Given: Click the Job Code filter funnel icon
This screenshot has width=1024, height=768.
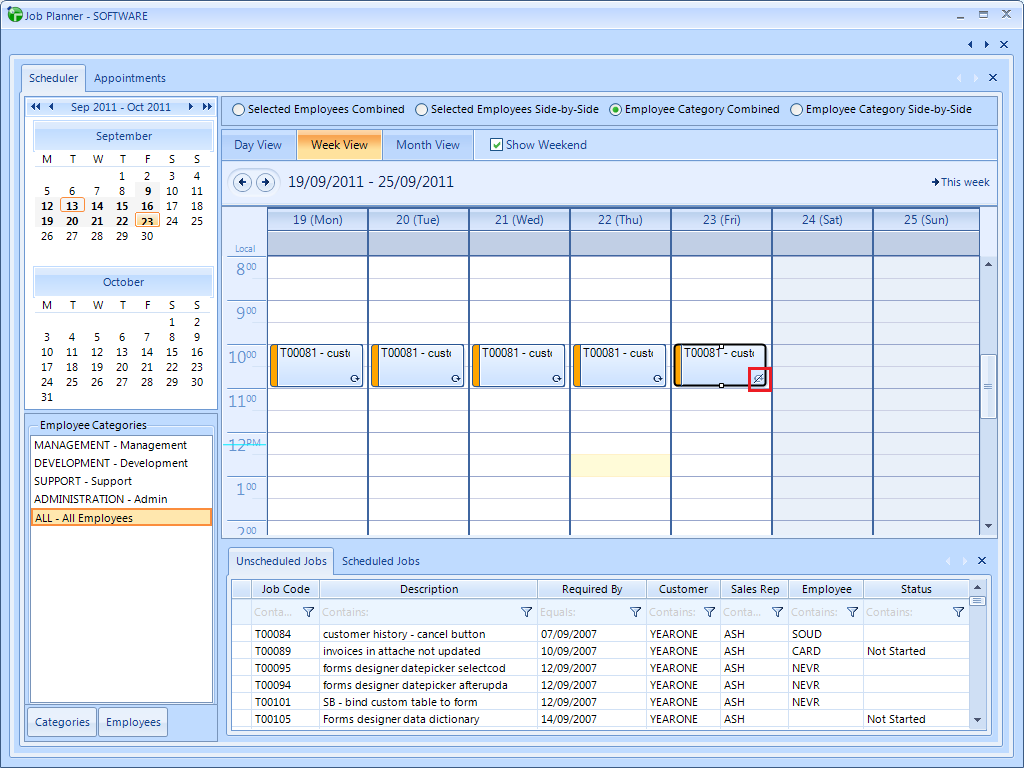Looking at the screenshot, I should coord(308,612).
